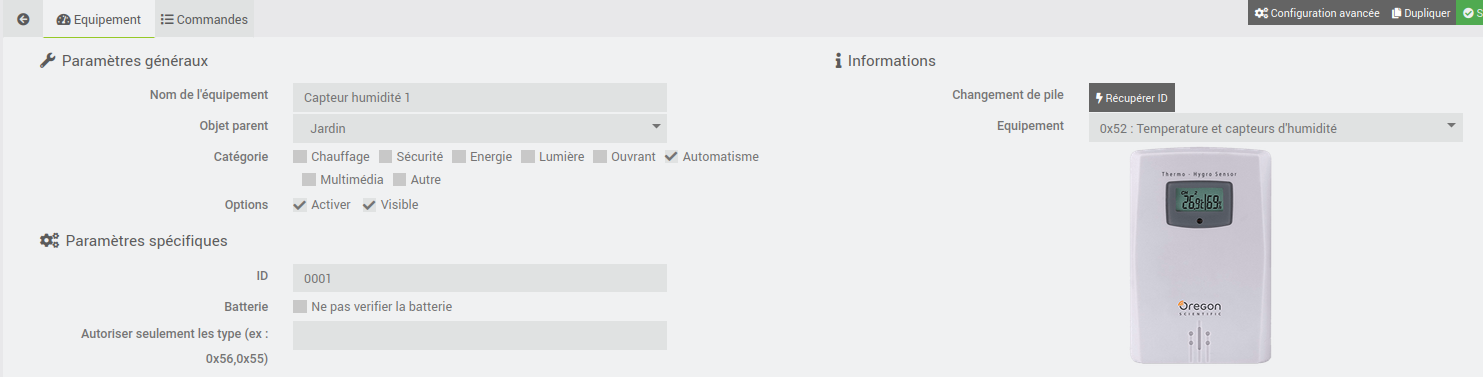The height and width of the screenshot is (377, 1483).
Task: Click the back arrow circle icon
Action: point(23,19)
